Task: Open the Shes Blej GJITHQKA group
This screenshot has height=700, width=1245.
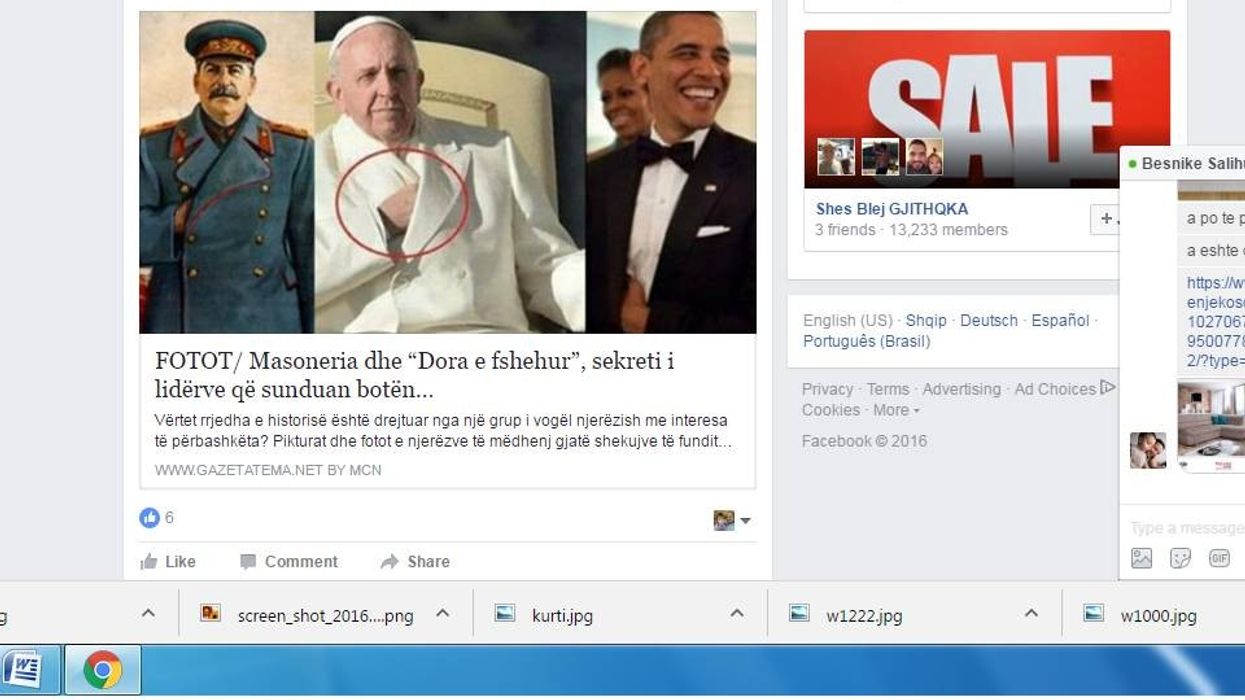Action: (892, 209)
